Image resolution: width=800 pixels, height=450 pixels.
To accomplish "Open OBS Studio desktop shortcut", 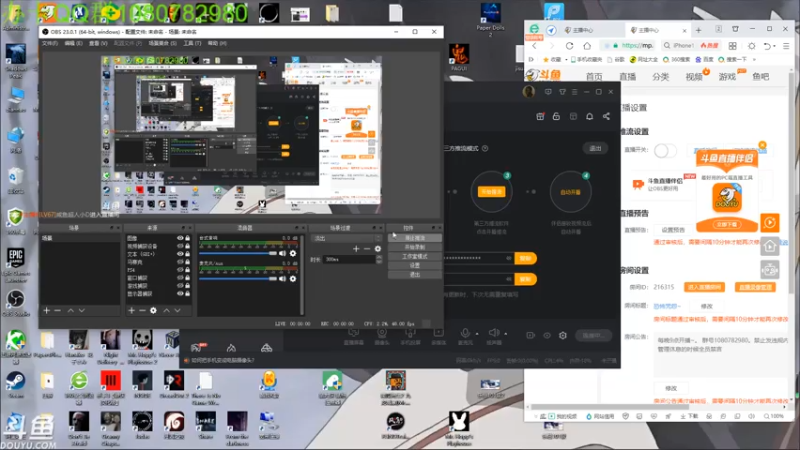I will coord(15,303).
